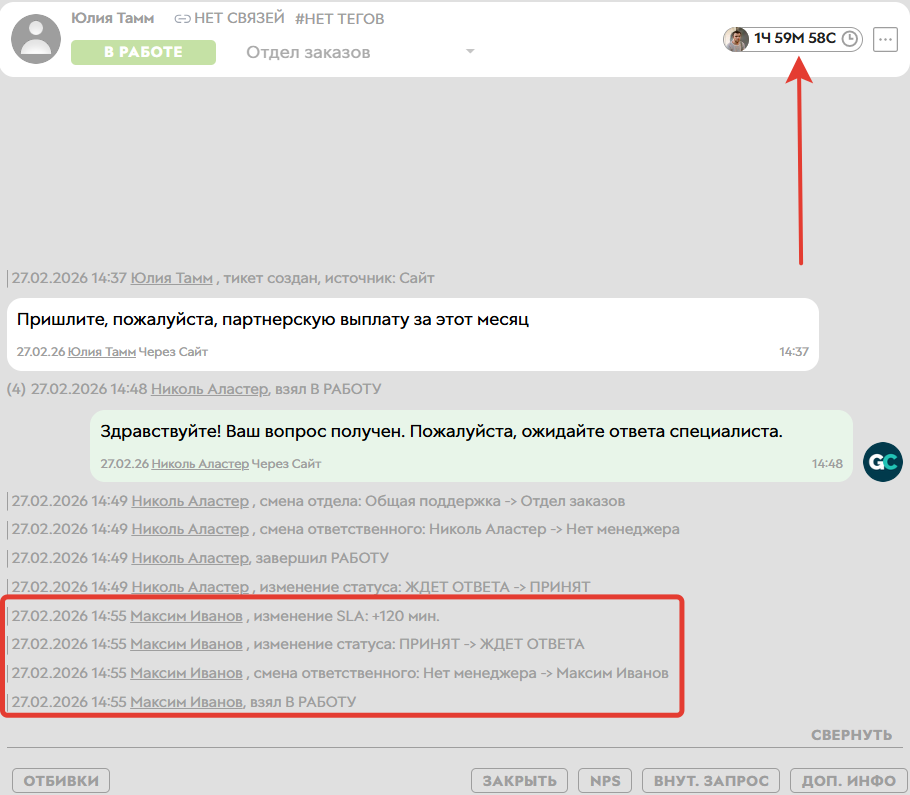
Task: Open ВНУТ. ЗАПРОС internal request
Action: (711, 781)
